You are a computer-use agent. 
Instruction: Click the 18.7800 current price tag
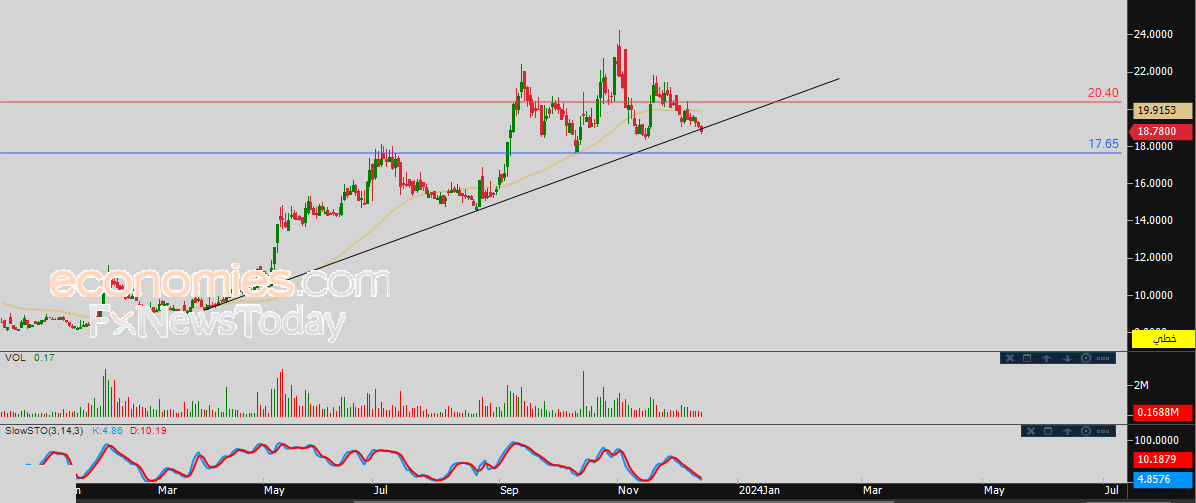pyautogui.click(x=1162, y=131)
